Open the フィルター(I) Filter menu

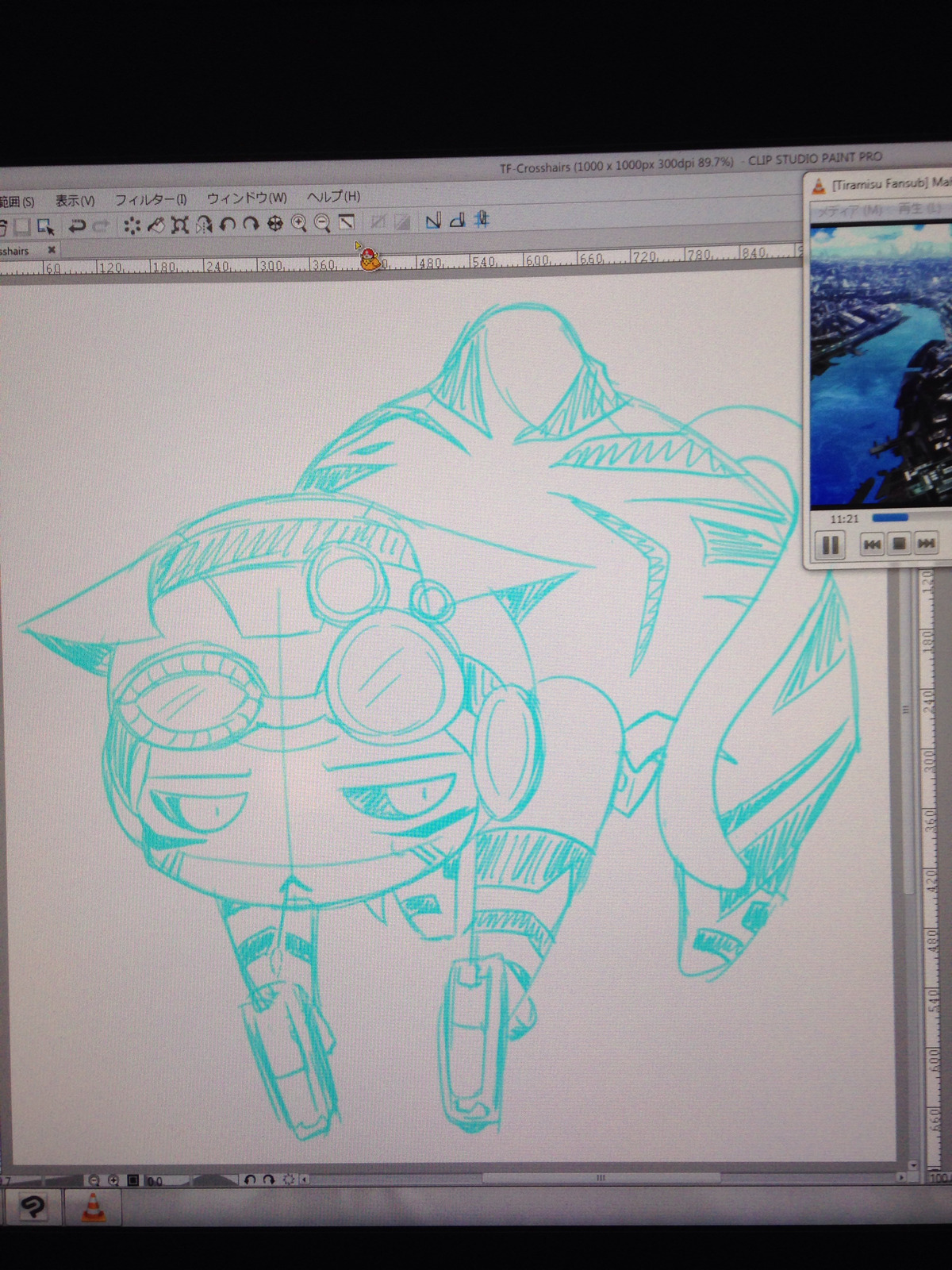tap(151, 199)
